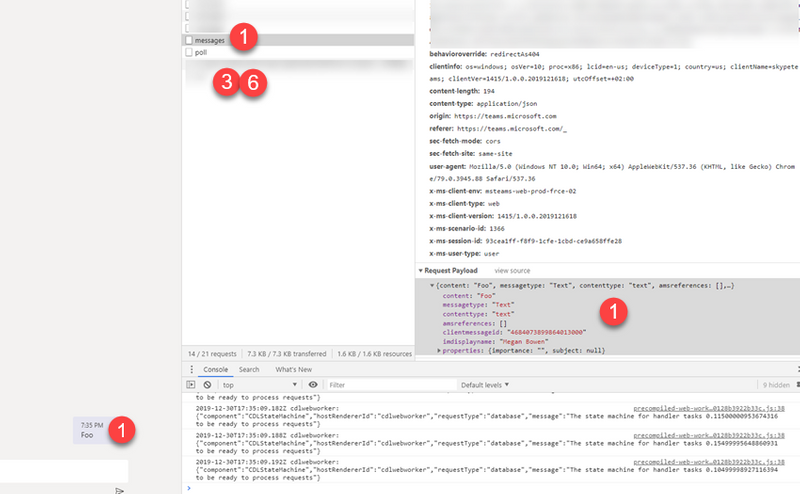Click the console Filter input field
The width and height of the screenshot is (800, 494).
390,384
